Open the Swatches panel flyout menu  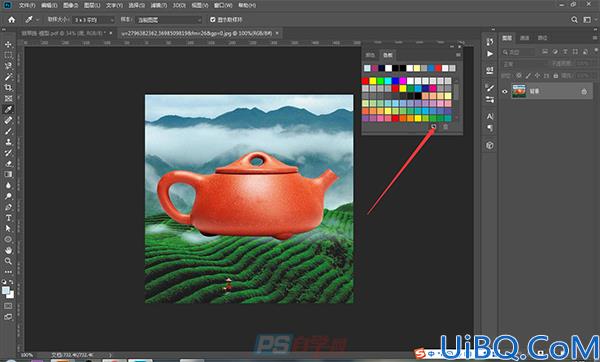pyautogui.click(x=458, y=55)
